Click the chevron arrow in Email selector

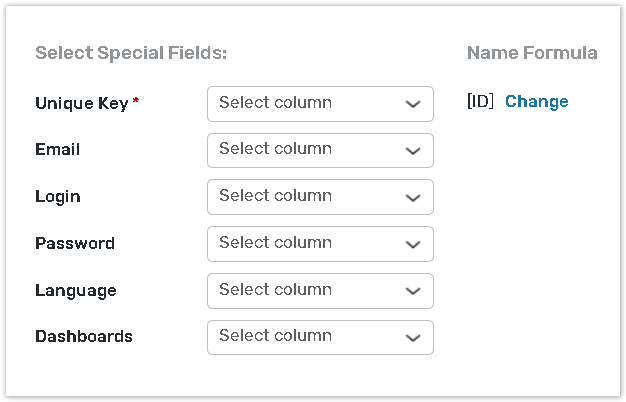click(413, 151)
